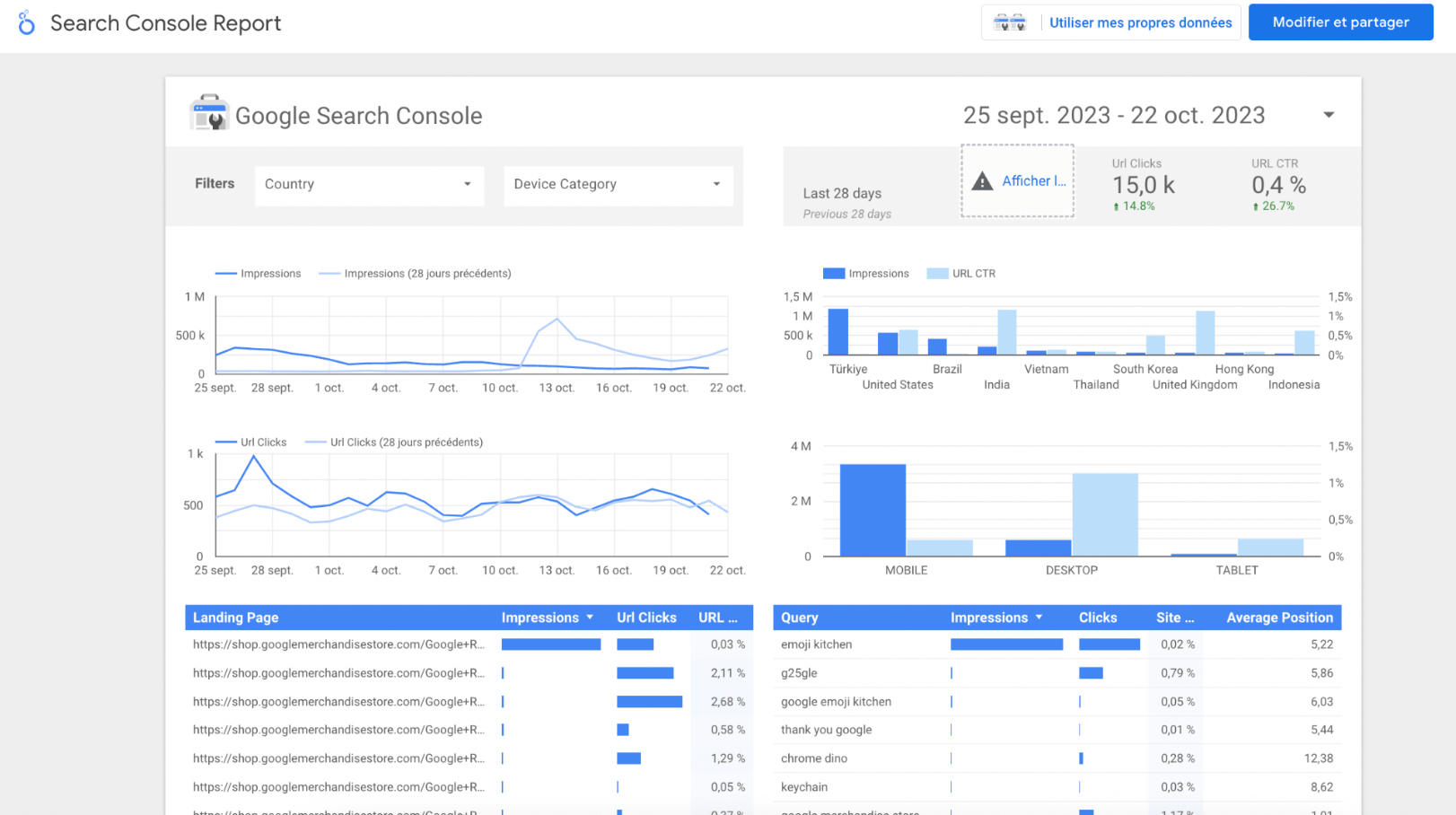The image size is (1456, 815).
Task: Click the Looker Studio logo icon
Action: point(26,22)
